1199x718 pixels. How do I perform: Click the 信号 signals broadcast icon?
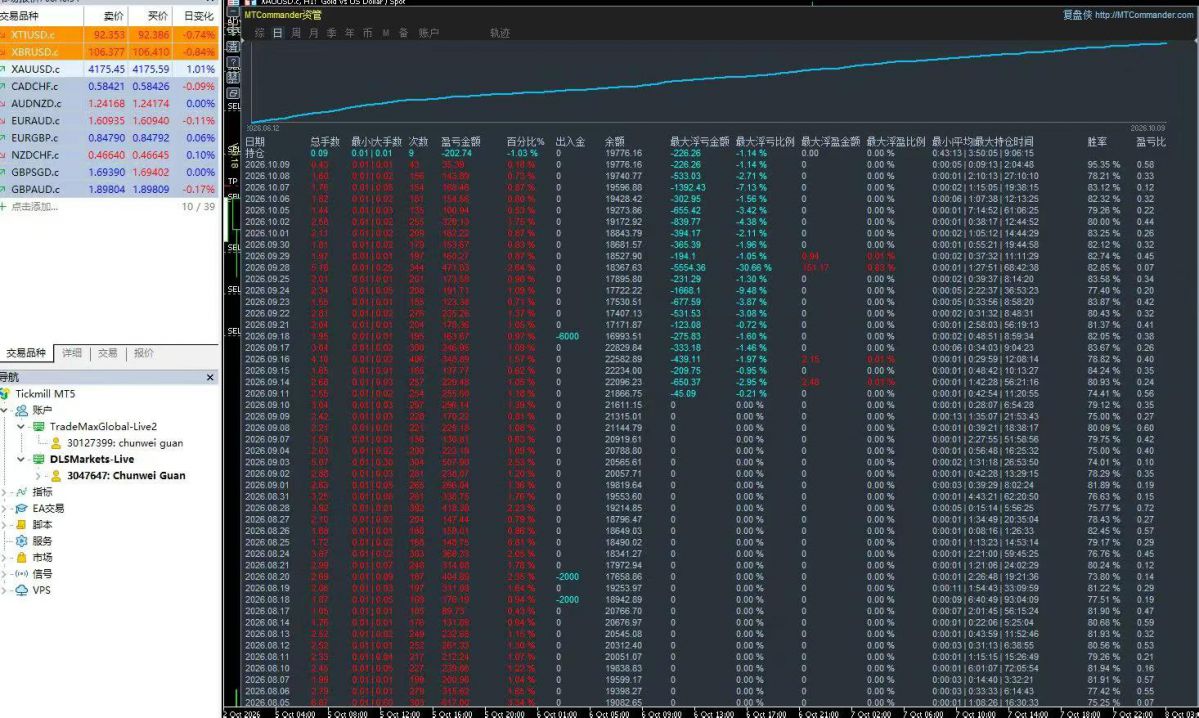pos(21,573)
